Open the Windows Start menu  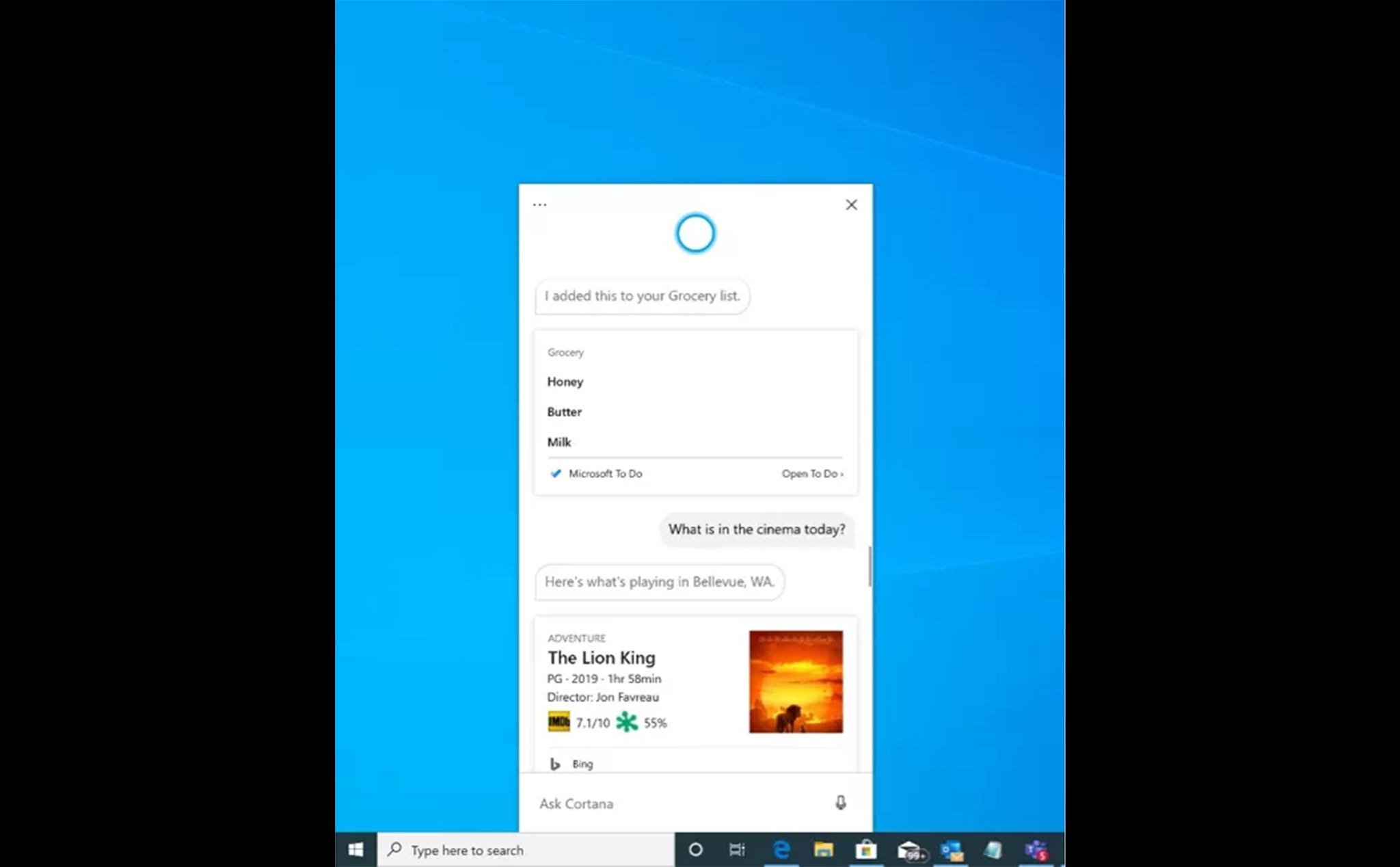pos(355,850)
